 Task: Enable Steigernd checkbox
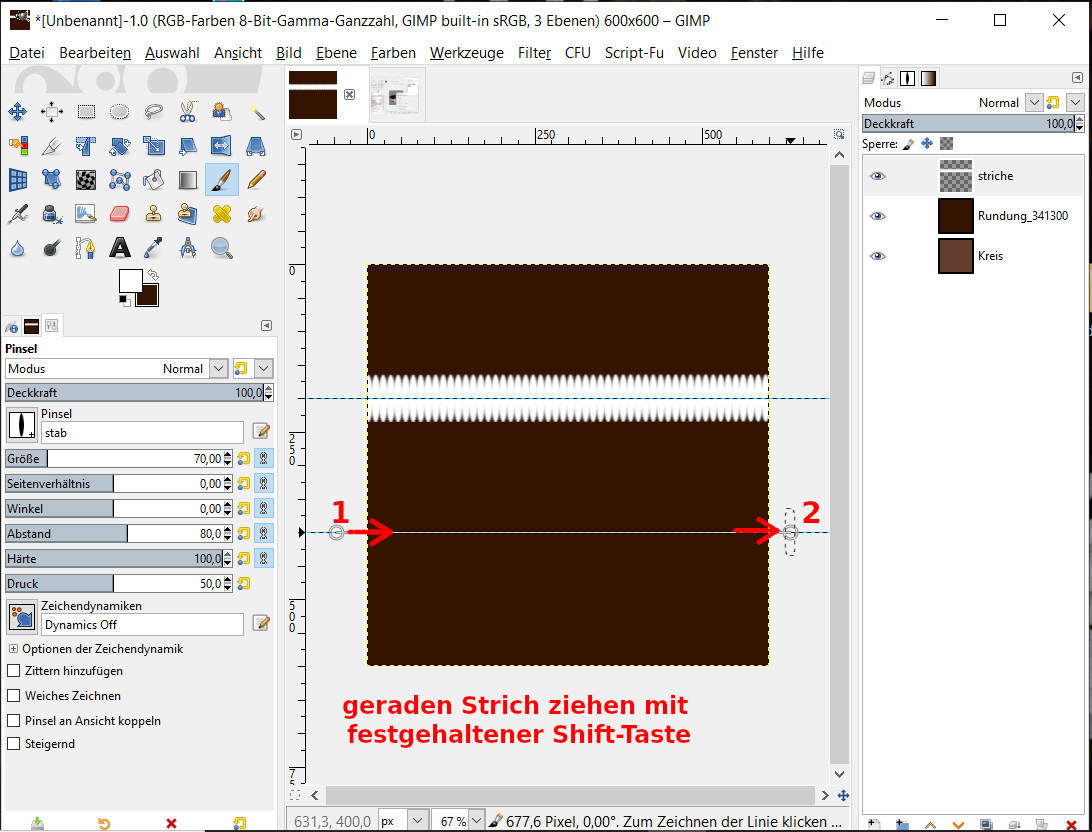tap(13, 744)
